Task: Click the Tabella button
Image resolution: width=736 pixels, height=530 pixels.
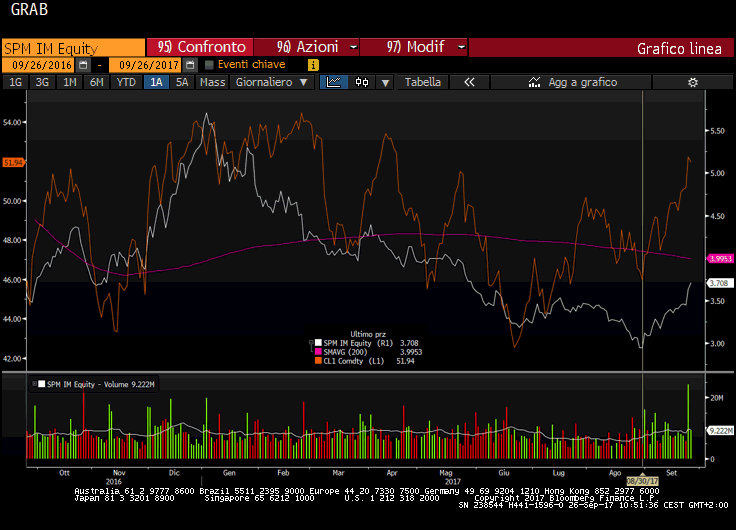Action: 422,82
